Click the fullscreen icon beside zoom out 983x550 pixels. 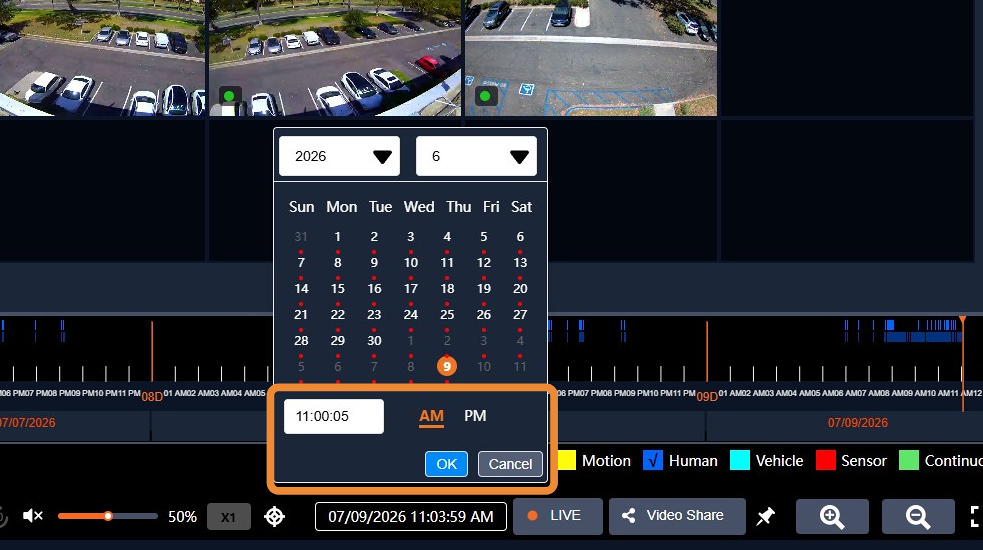[975, 516]
